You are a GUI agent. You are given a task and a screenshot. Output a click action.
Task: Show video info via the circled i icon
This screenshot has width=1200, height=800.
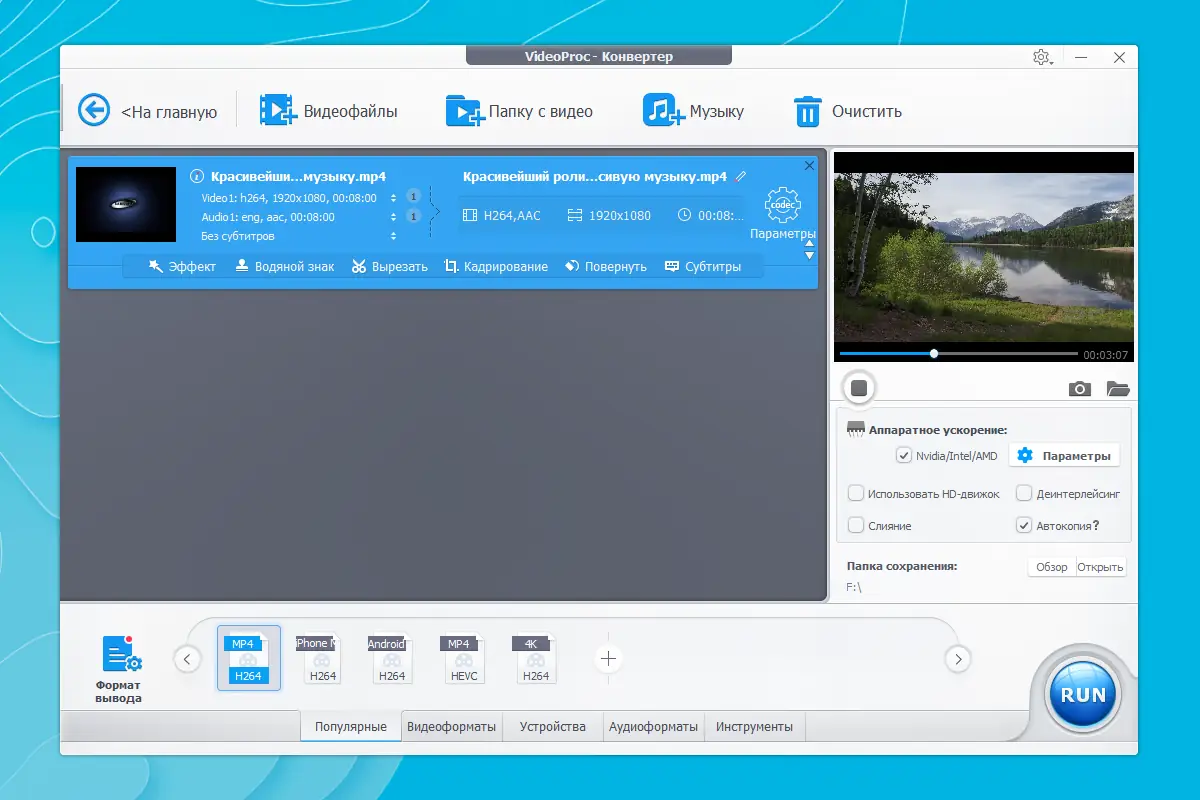(197, 176)
